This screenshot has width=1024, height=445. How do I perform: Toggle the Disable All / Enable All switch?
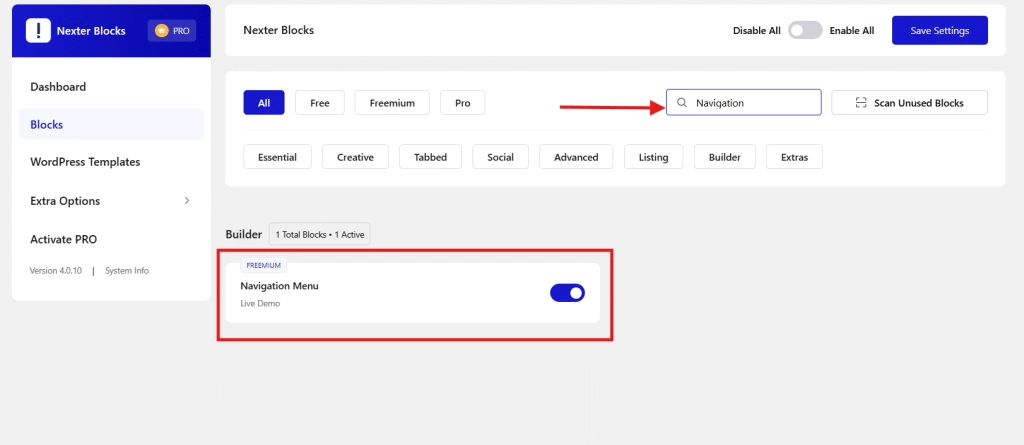(x=805, y=31)
